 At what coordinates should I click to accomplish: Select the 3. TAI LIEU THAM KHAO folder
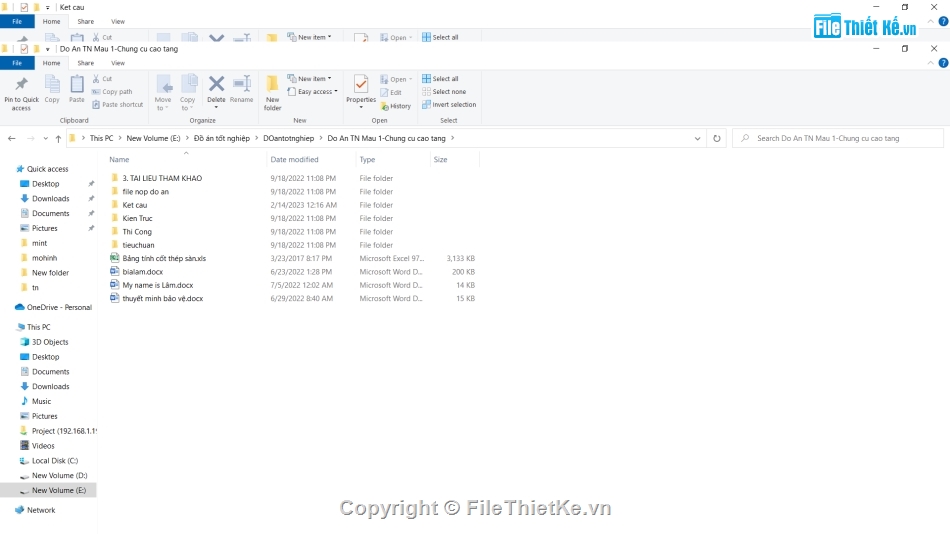(x=162, y=178)
